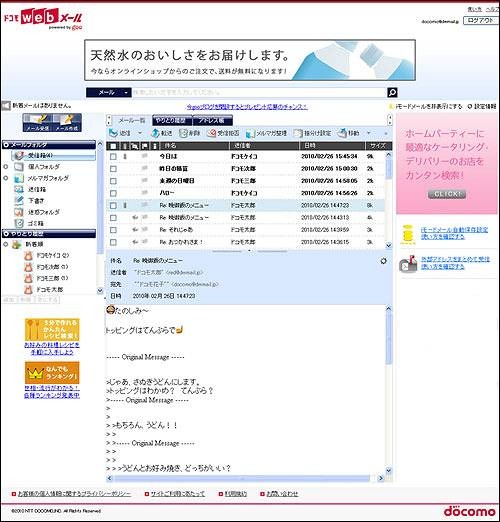The image size is (500, 522).
Task: Expand the 個人フォルダ tree node
Action: click(6, 167)
